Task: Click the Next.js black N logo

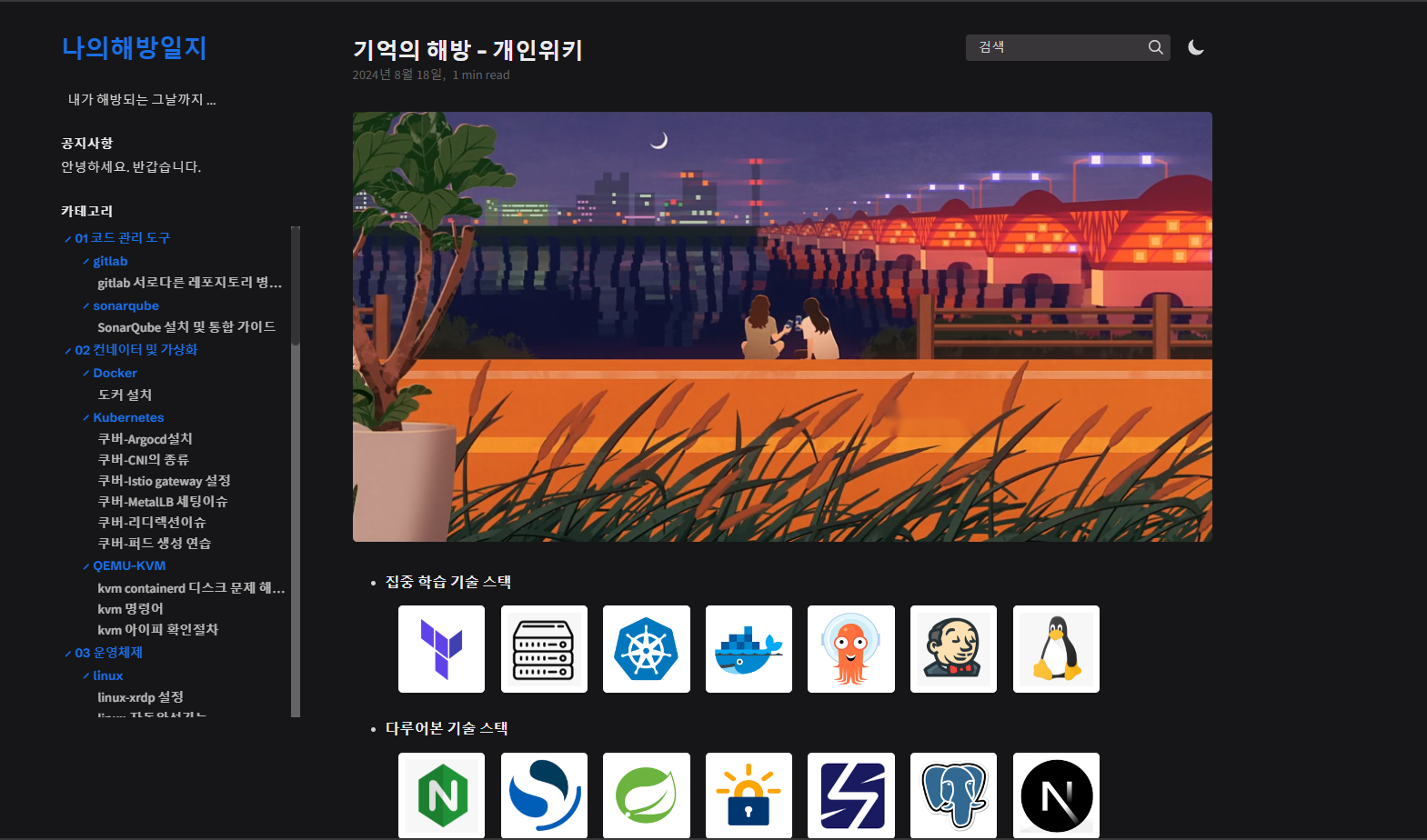Action: (x=1056, y=795)
